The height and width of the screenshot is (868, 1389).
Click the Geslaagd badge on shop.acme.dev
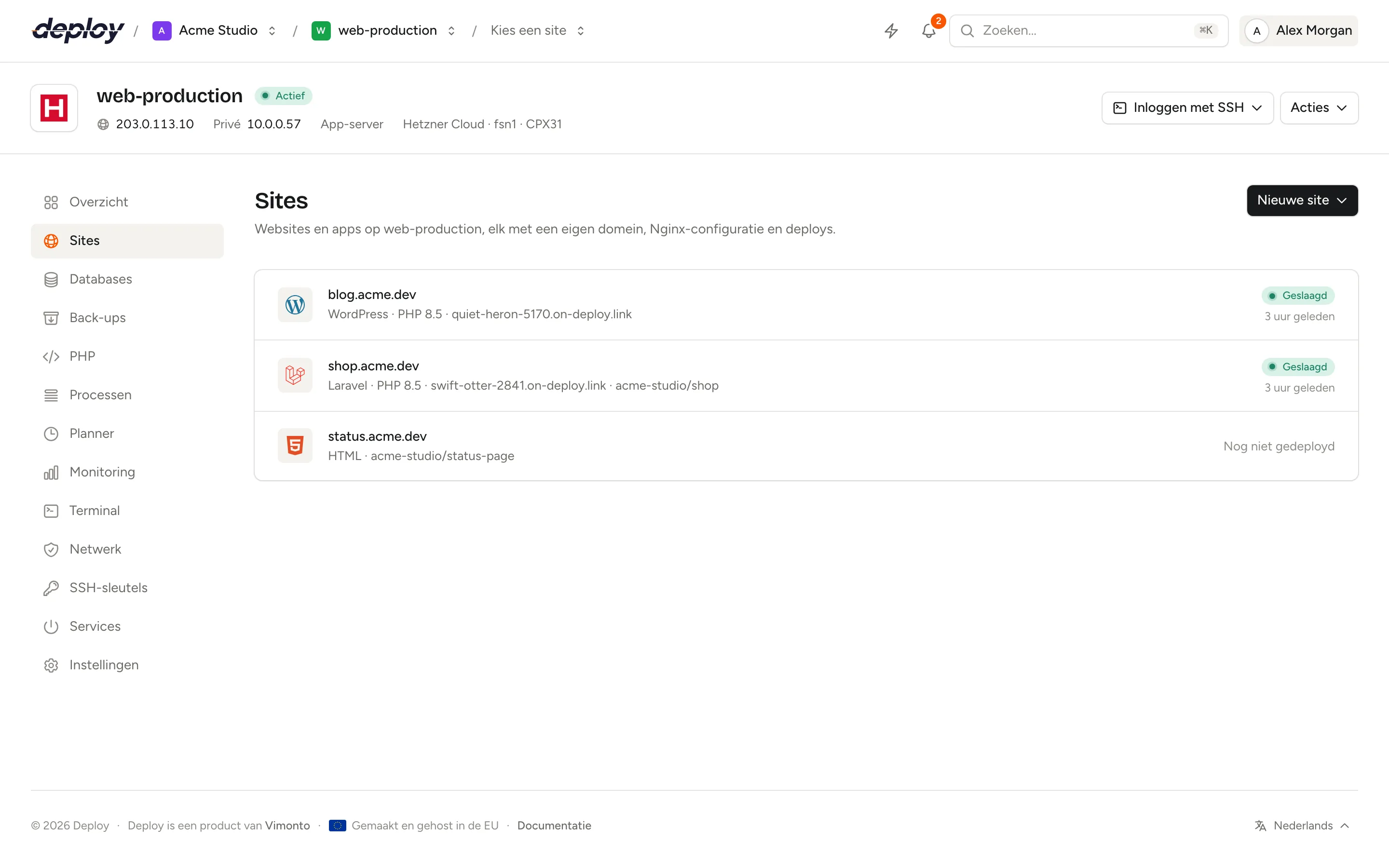click(x=1298, y=367)
